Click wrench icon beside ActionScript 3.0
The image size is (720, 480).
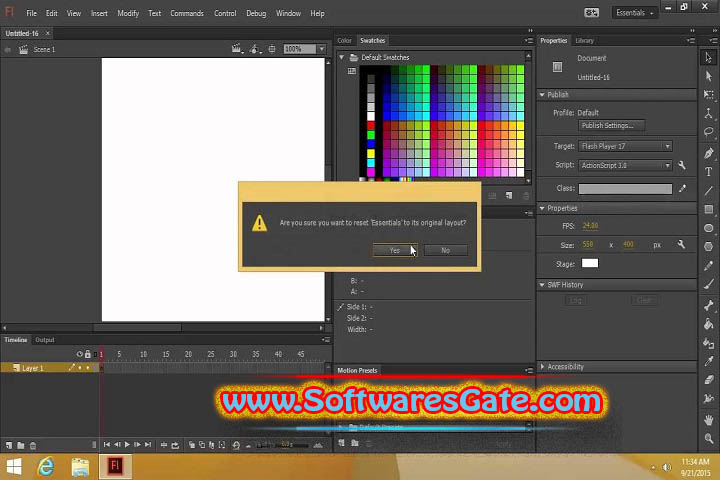click(682, 165)
